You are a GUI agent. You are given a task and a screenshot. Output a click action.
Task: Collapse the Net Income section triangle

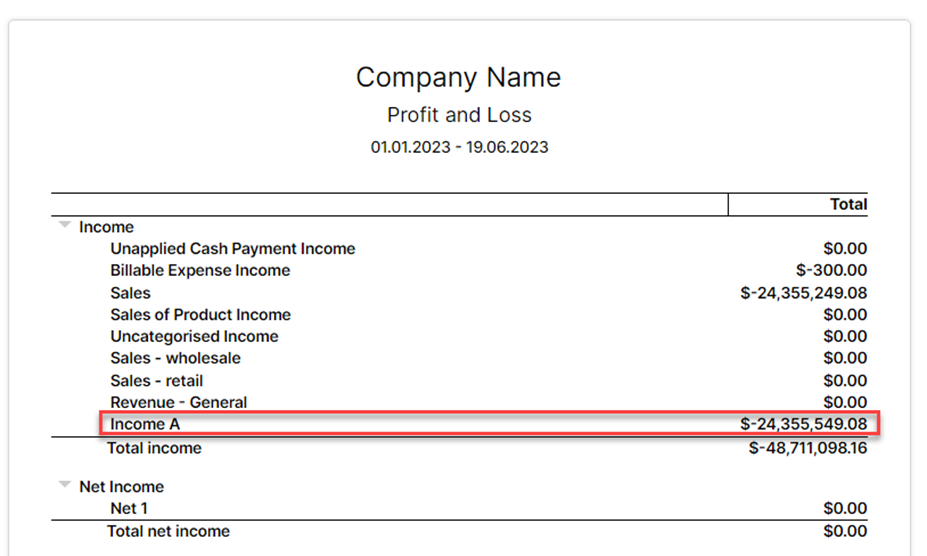coord(64,486)
